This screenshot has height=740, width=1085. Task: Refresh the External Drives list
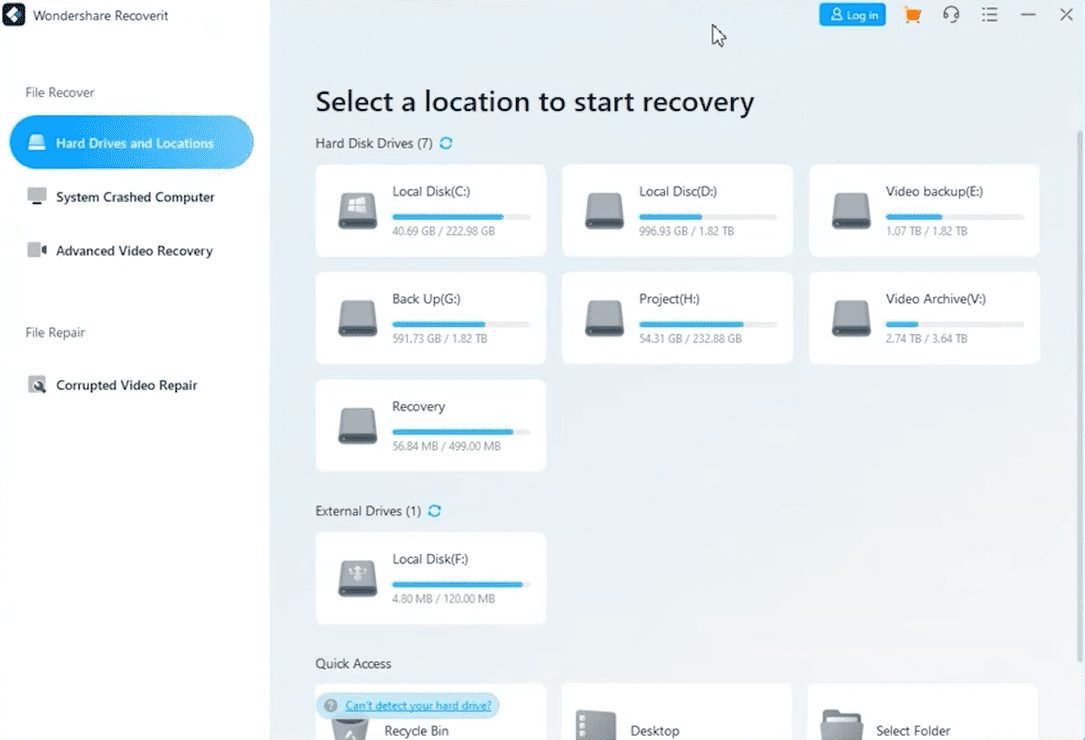coord(434,511)
